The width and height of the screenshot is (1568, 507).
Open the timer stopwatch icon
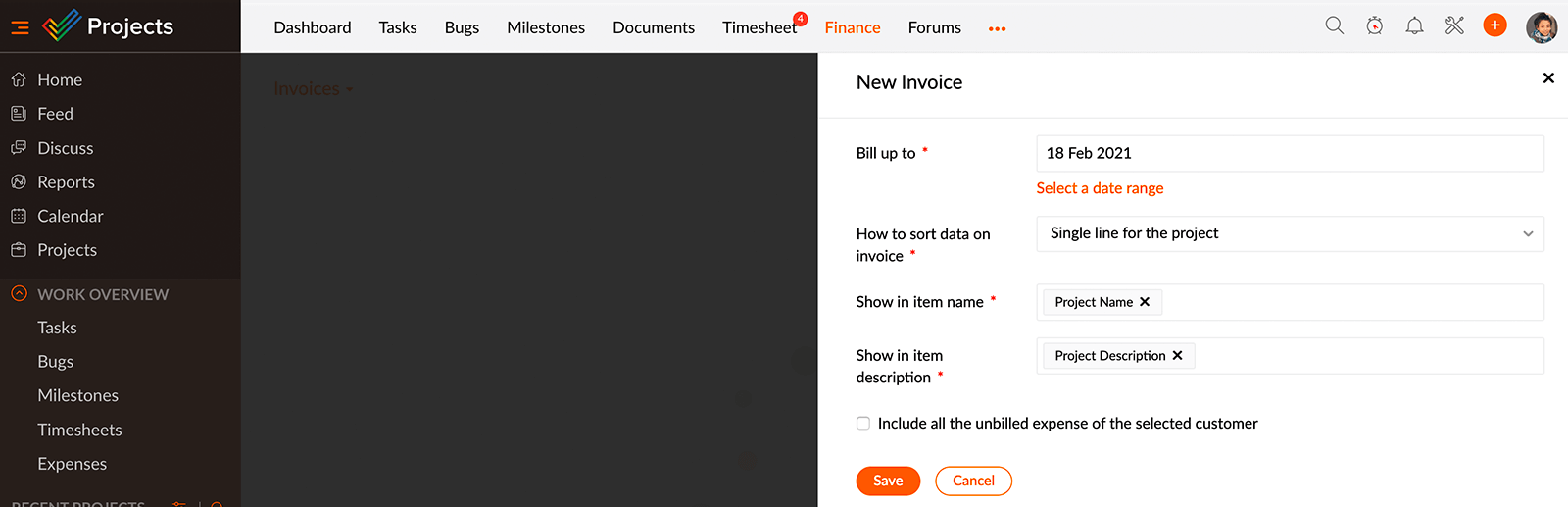[1375, 25]
